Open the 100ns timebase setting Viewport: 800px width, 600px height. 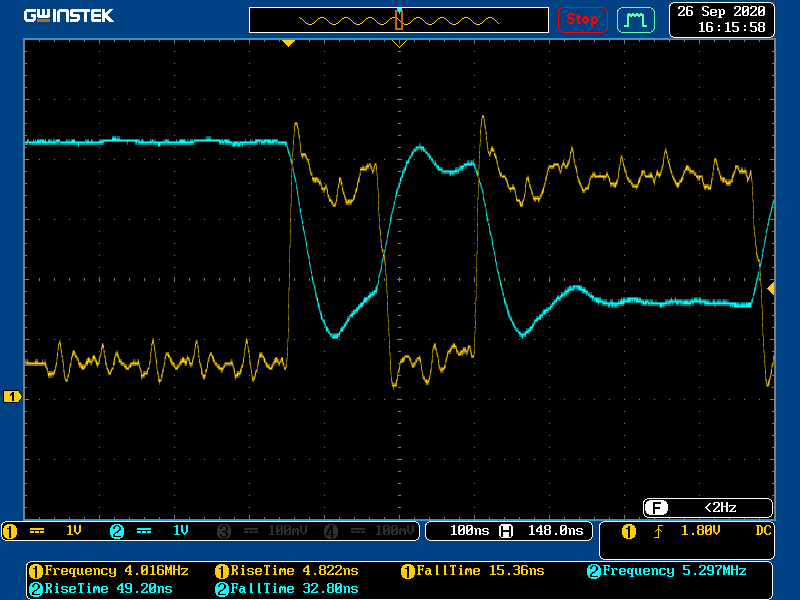point(468,531)
